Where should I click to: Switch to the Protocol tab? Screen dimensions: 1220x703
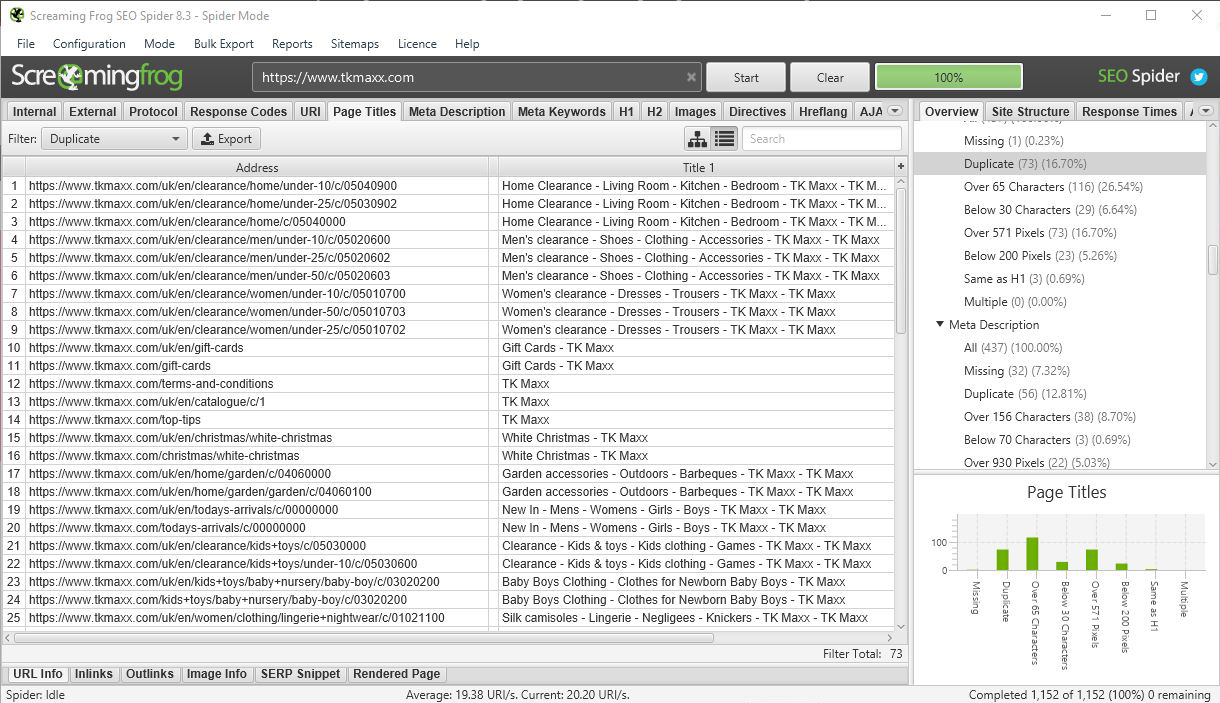pos(154,111)
